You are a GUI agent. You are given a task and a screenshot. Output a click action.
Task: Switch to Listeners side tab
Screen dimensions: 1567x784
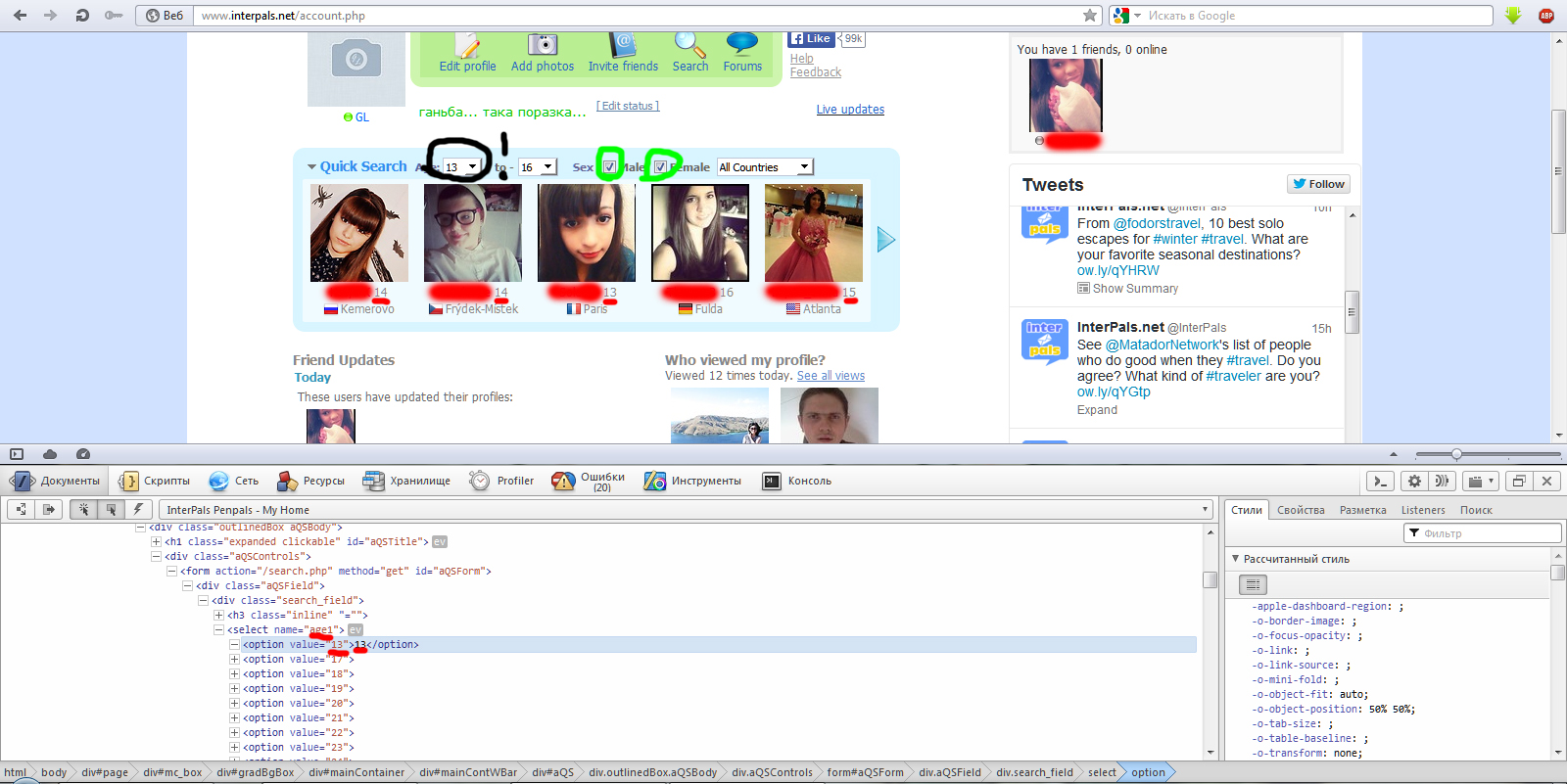(1423, 510)
